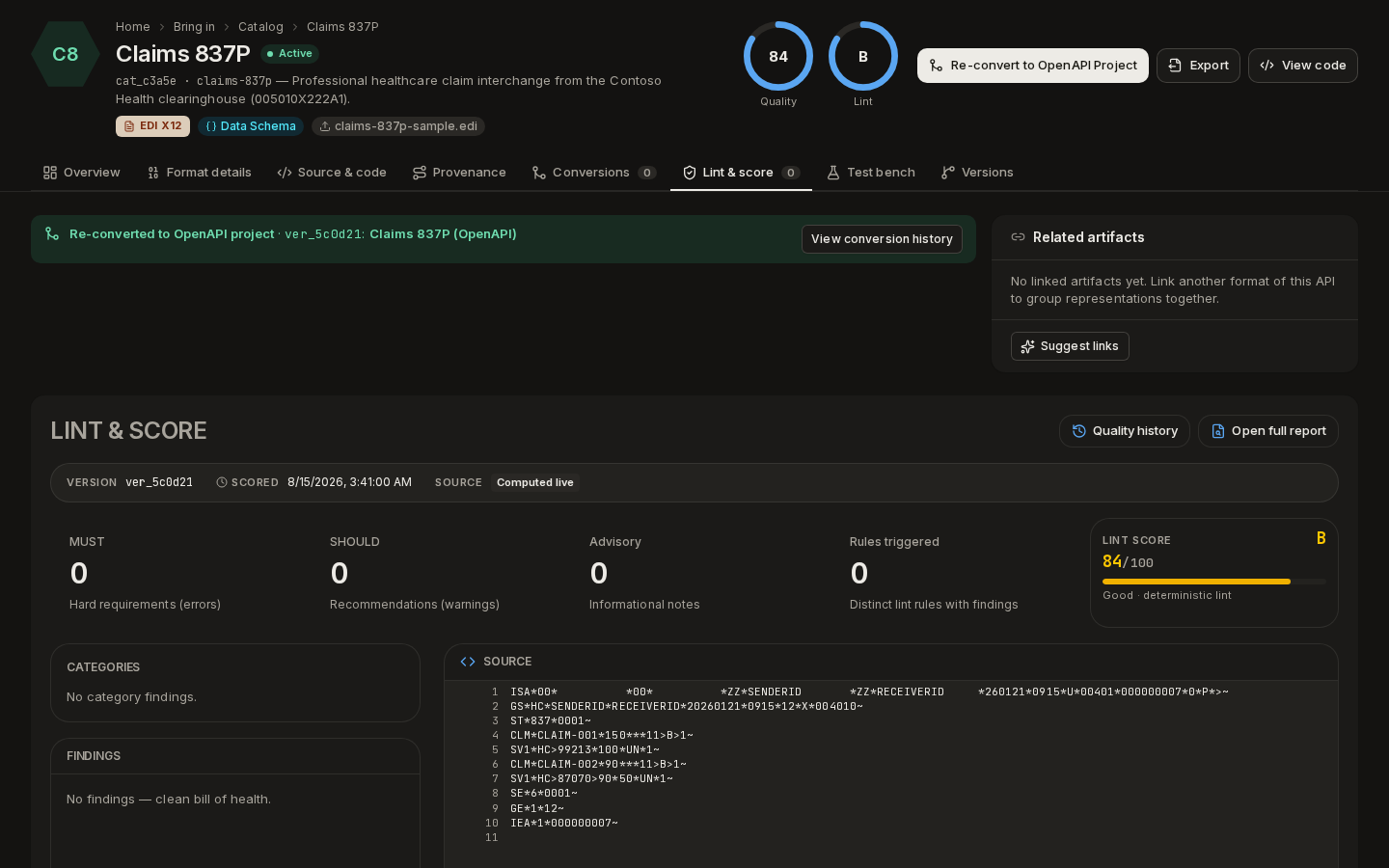Click the C8 hexagon catalog avatar
This screenshot has width=1389, height=868.
coord(66,54)
